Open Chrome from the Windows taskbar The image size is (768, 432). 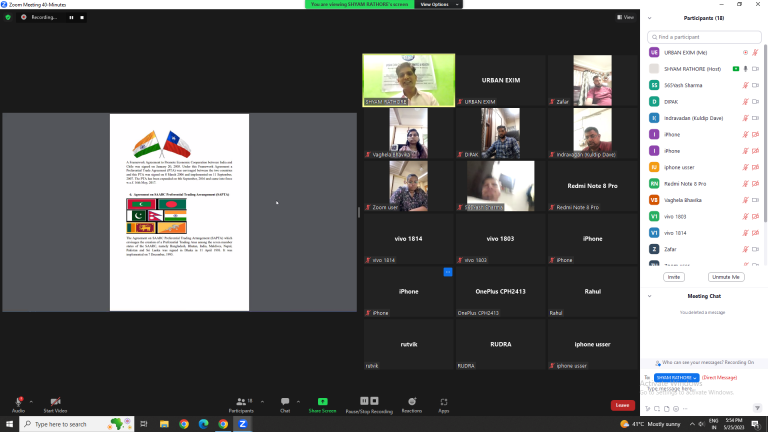click(184, 424)
